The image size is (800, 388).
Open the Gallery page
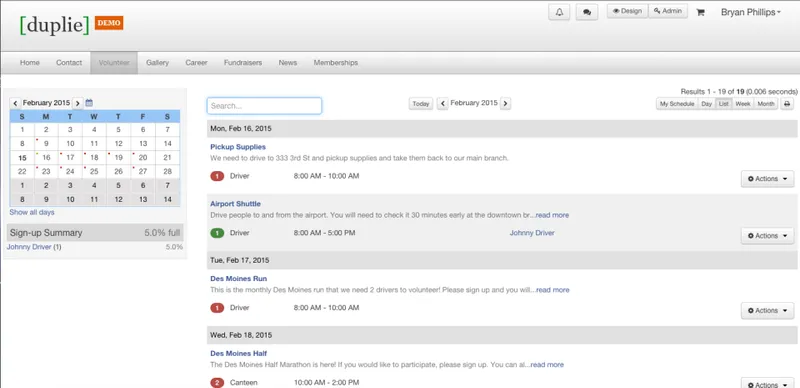point(157,62)
